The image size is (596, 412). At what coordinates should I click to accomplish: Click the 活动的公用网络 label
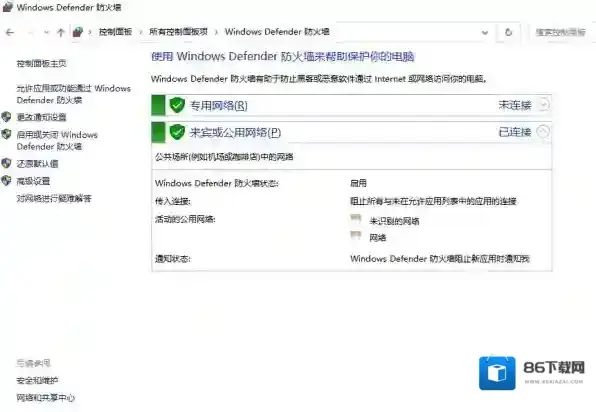pyautogui.click(x=185, y=219)
